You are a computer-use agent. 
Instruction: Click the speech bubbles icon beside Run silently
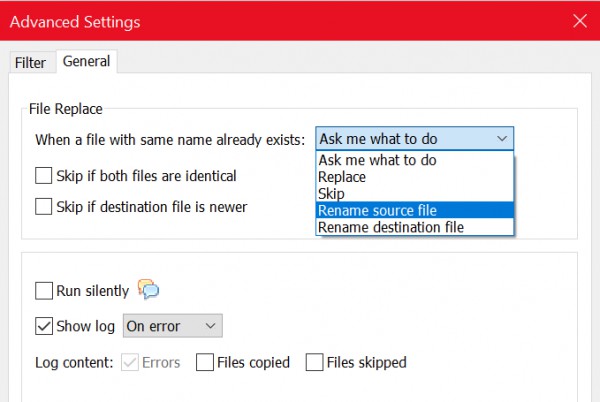click(x=148, y=290)
